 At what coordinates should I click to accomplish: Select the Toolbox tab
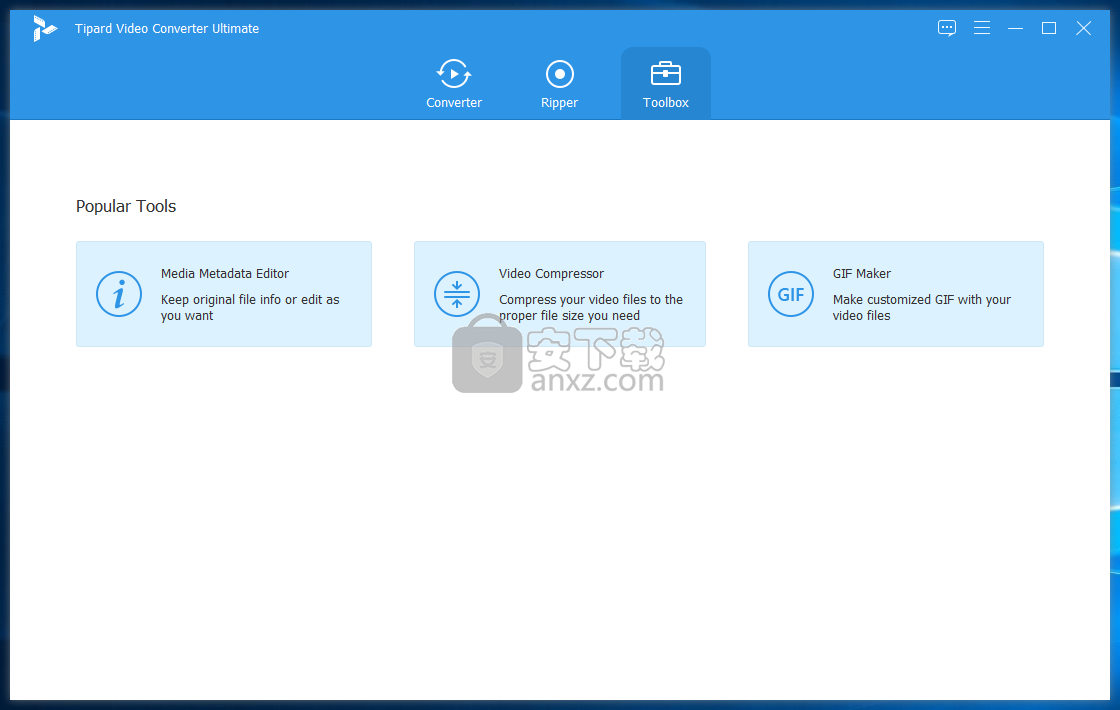666,84
